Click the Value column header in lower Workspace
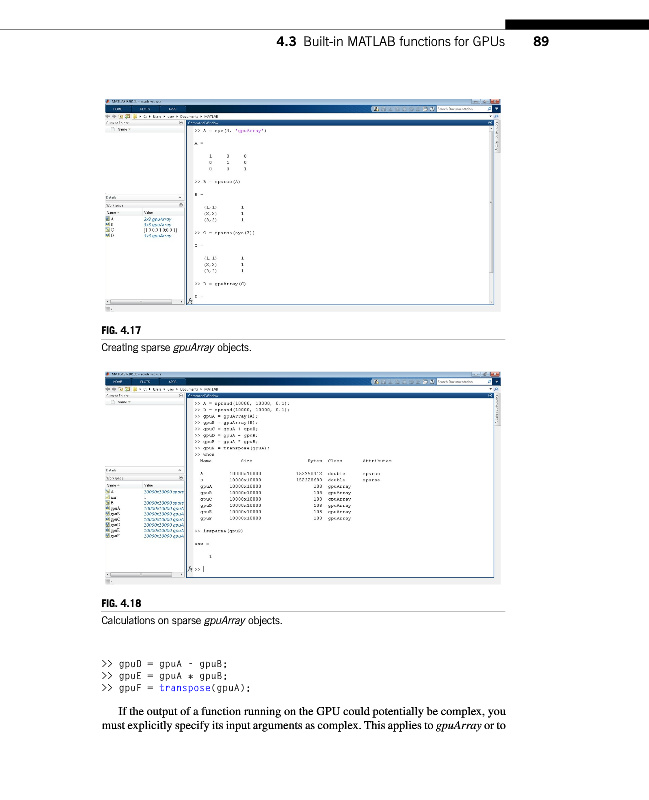Image resolution: width=649 pixels, height=800 pixels. (x=150, y=485)
